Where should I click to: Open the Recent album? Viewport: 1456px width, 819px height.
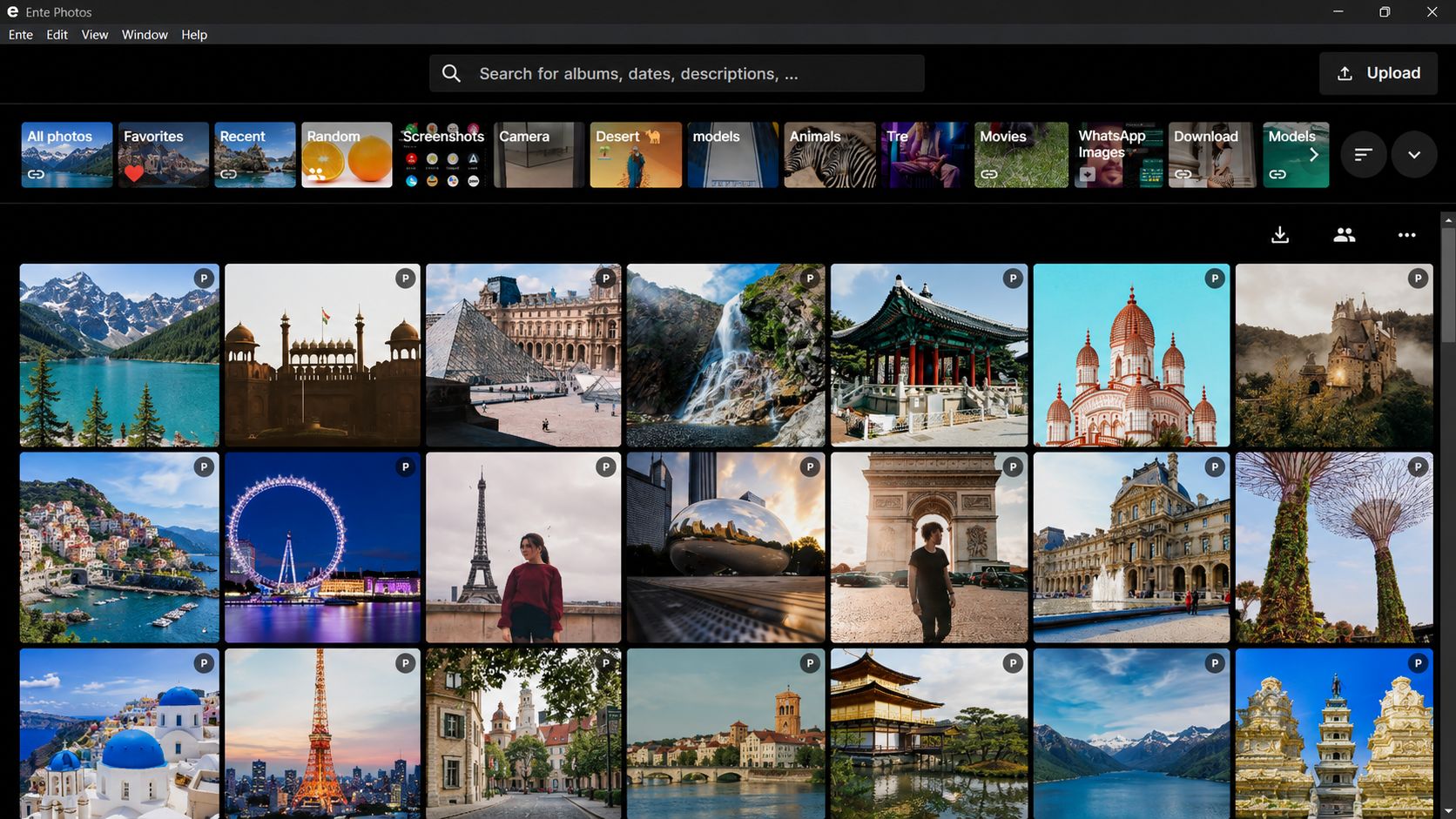pyautogui.click(x=255, y=155)
